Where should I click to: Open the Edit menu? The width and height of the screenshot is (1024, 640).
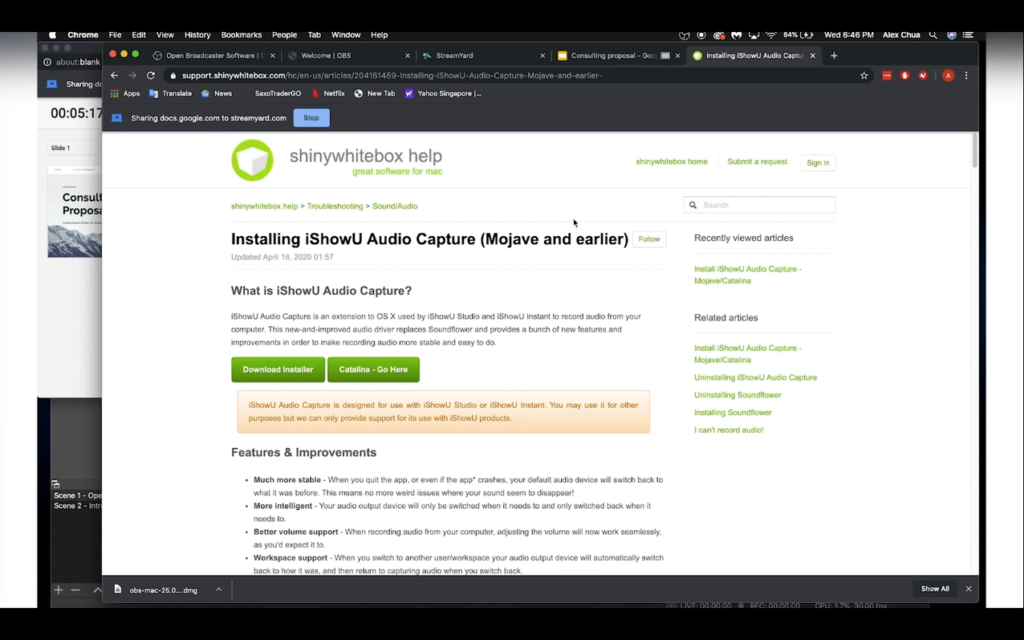pyautogui.click(x=138, y=35)
